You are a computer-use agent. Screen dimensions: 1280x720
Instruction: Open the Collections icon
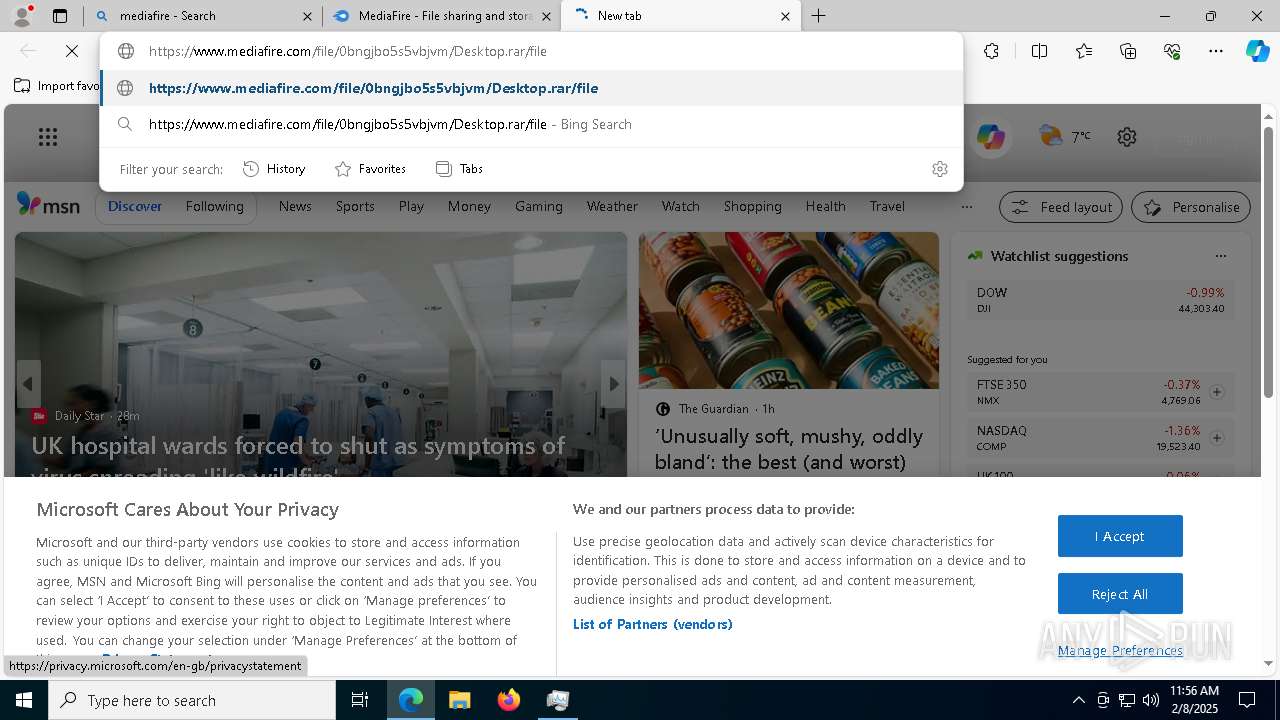coord(1128,51)
